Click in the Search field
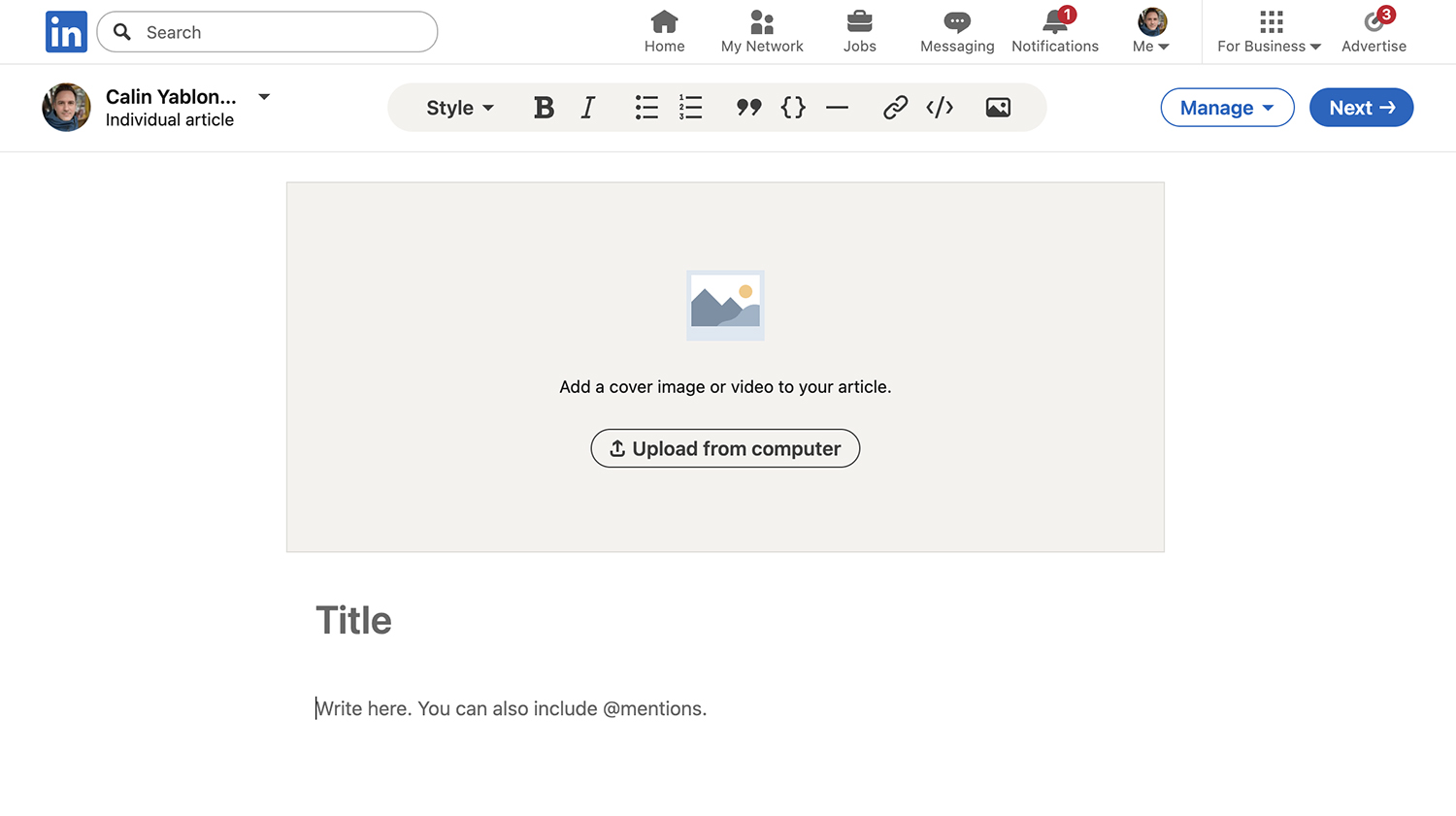 (x=267, y=31)
